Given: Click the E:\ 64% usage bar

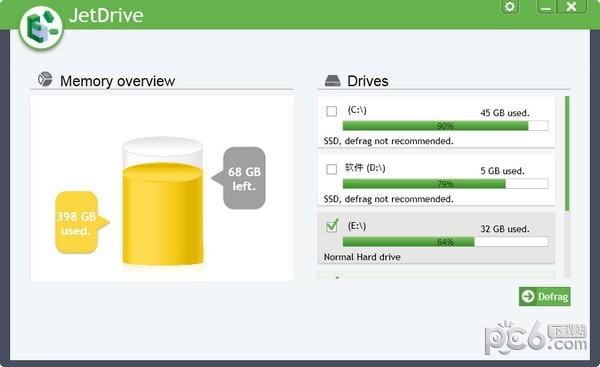Looking at the screenshot, I should tap(445, 241).
